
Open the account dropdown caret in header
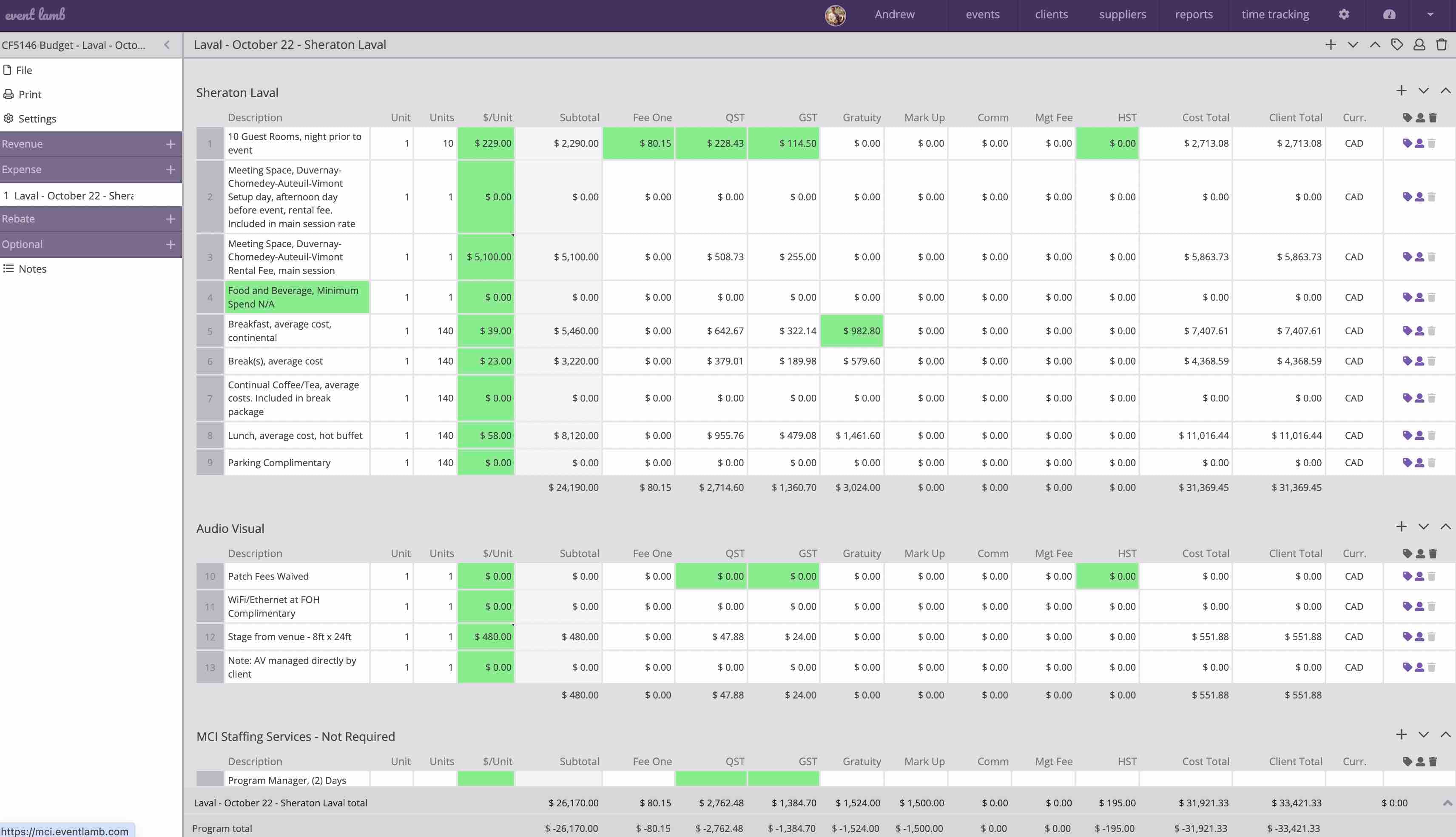1430,14
